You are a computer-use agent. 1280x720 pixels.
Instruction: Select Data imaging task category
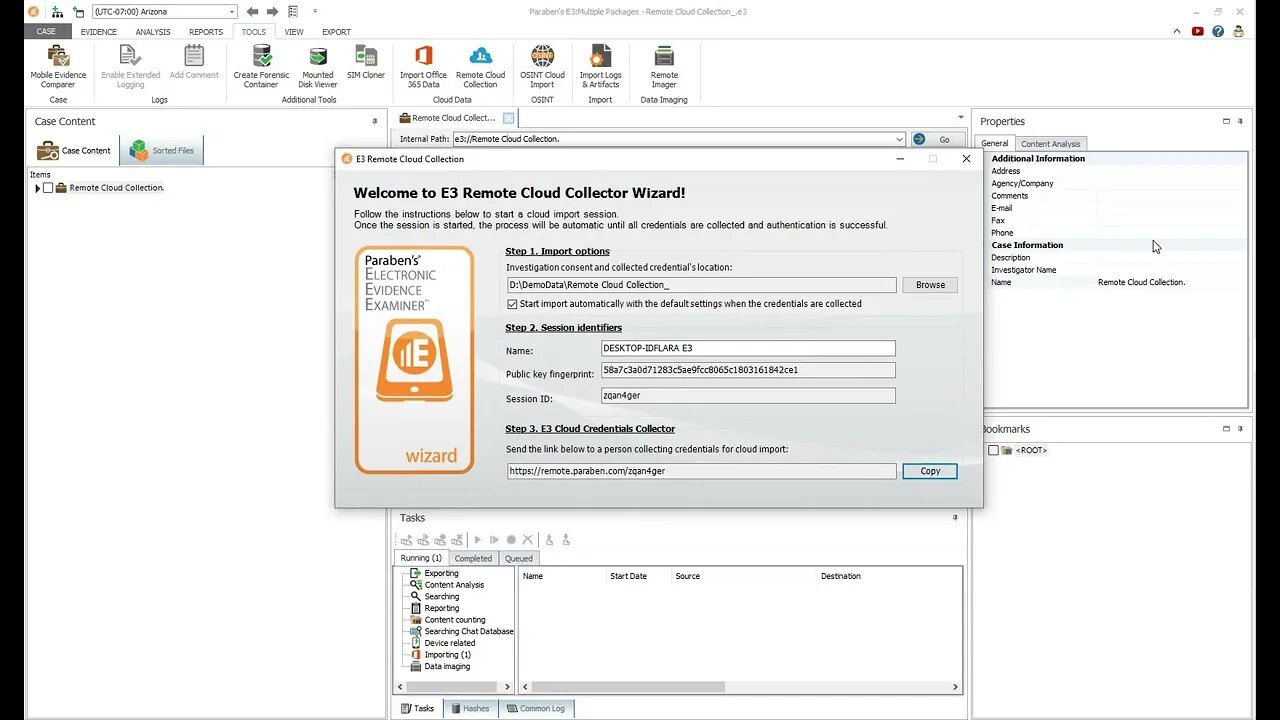[446, 666]
